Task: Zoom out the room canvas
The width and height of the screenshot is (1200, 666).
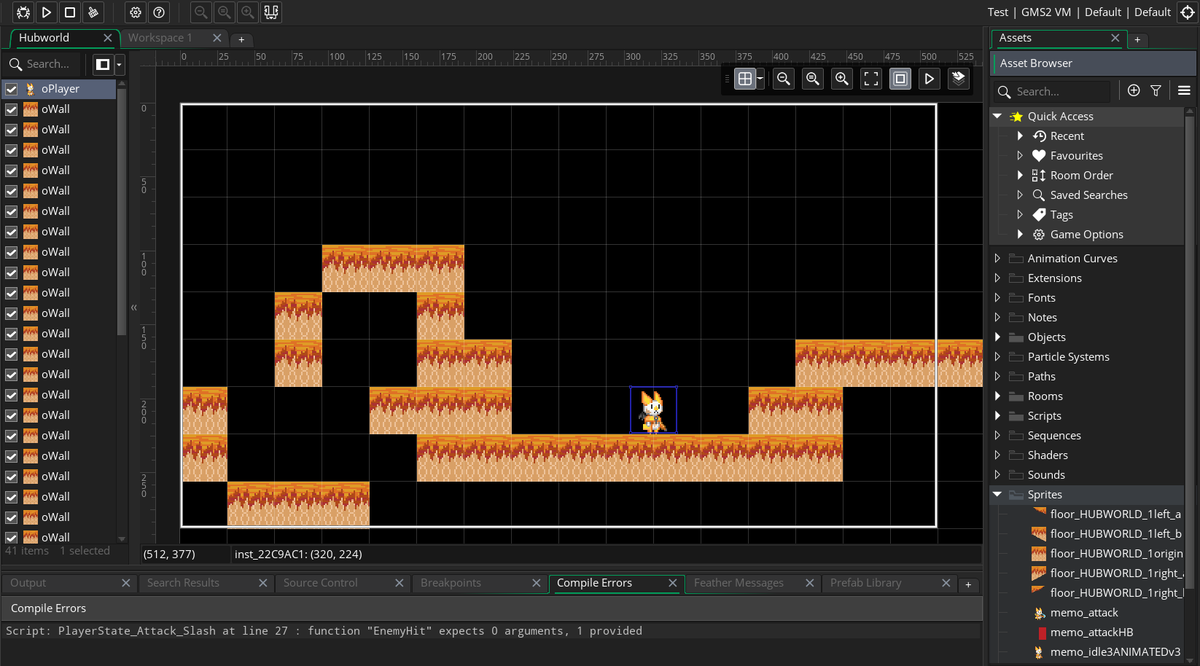Action: (784, 78)
